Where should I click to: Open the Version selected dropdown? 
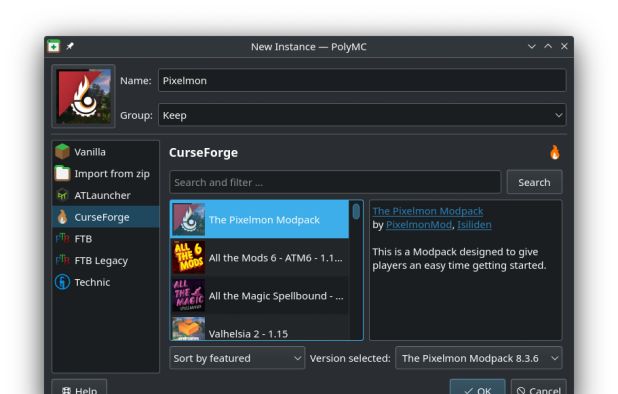(x=478, y=358)
